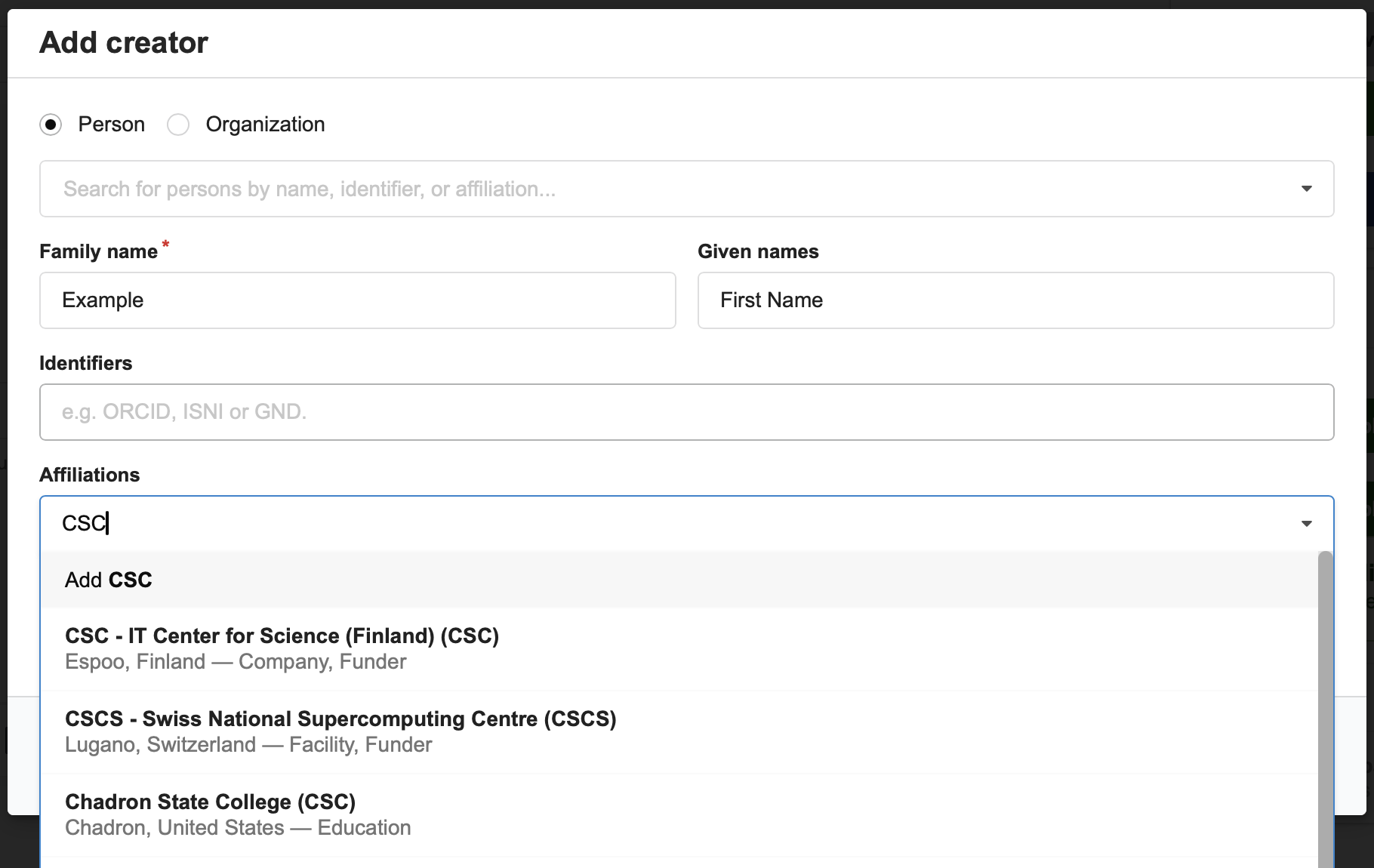
Task: Select the Organization radio button
Action: (x=178, y=124)
